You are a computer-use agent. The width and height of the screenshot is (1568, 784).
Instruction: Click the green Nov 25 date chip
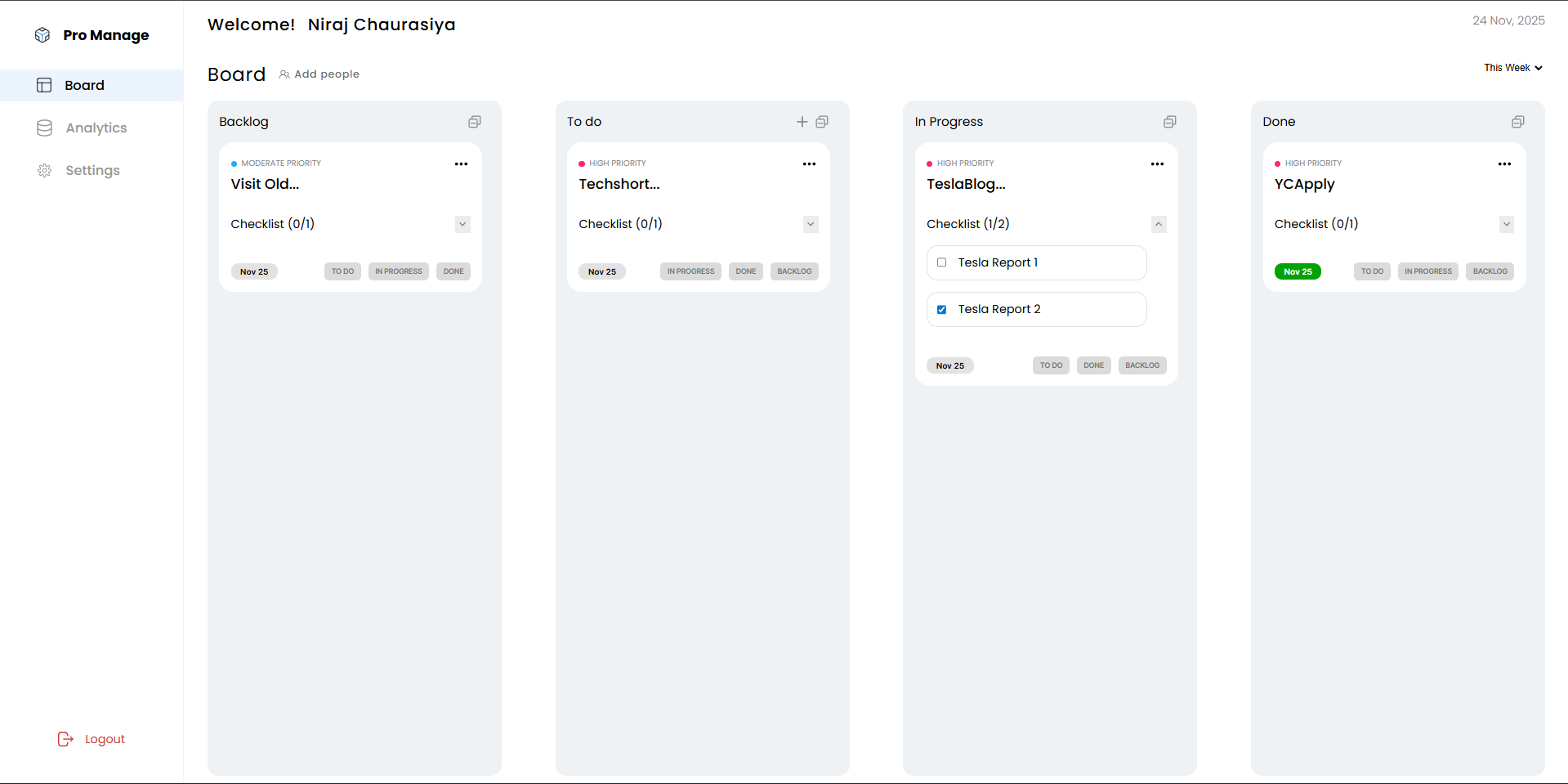(1298, 271)
